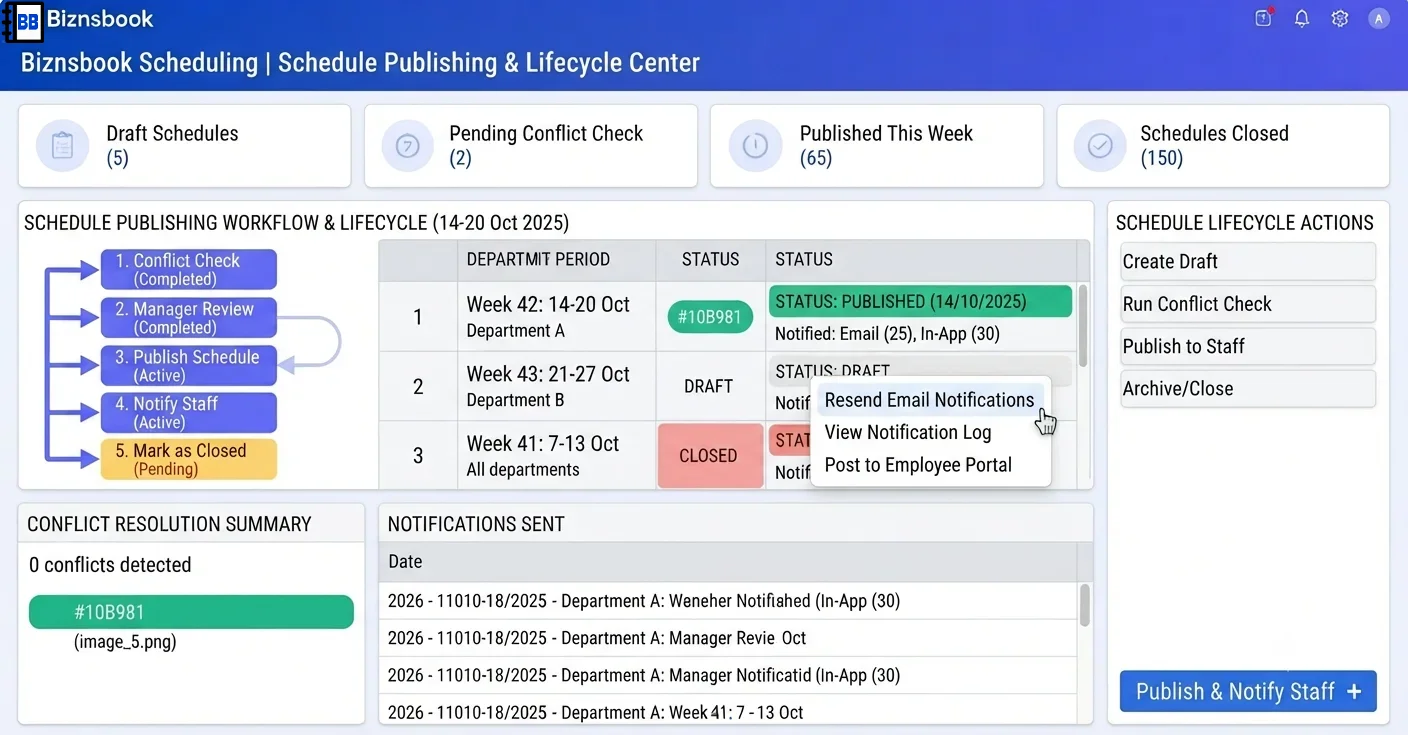1408x735 pixels.
Task: Open the 'Manager Notificatid (In-App (30)' row
Action: click(728, 675)
